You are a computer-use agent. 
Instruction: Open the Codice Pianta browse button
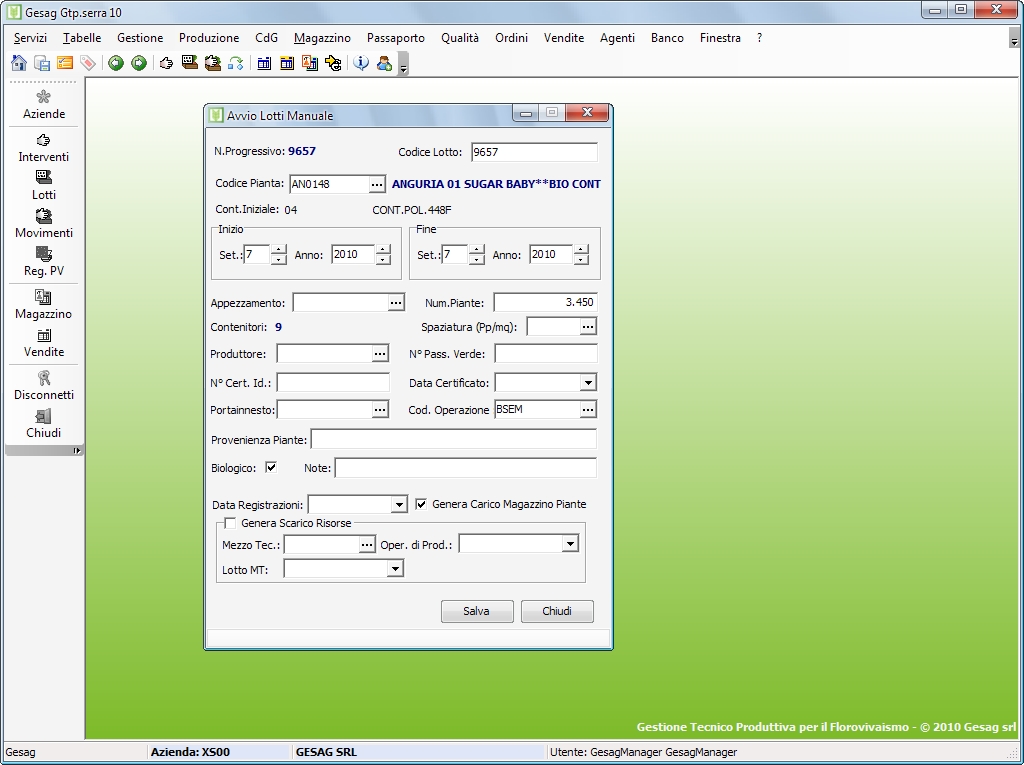pos(377,184)
